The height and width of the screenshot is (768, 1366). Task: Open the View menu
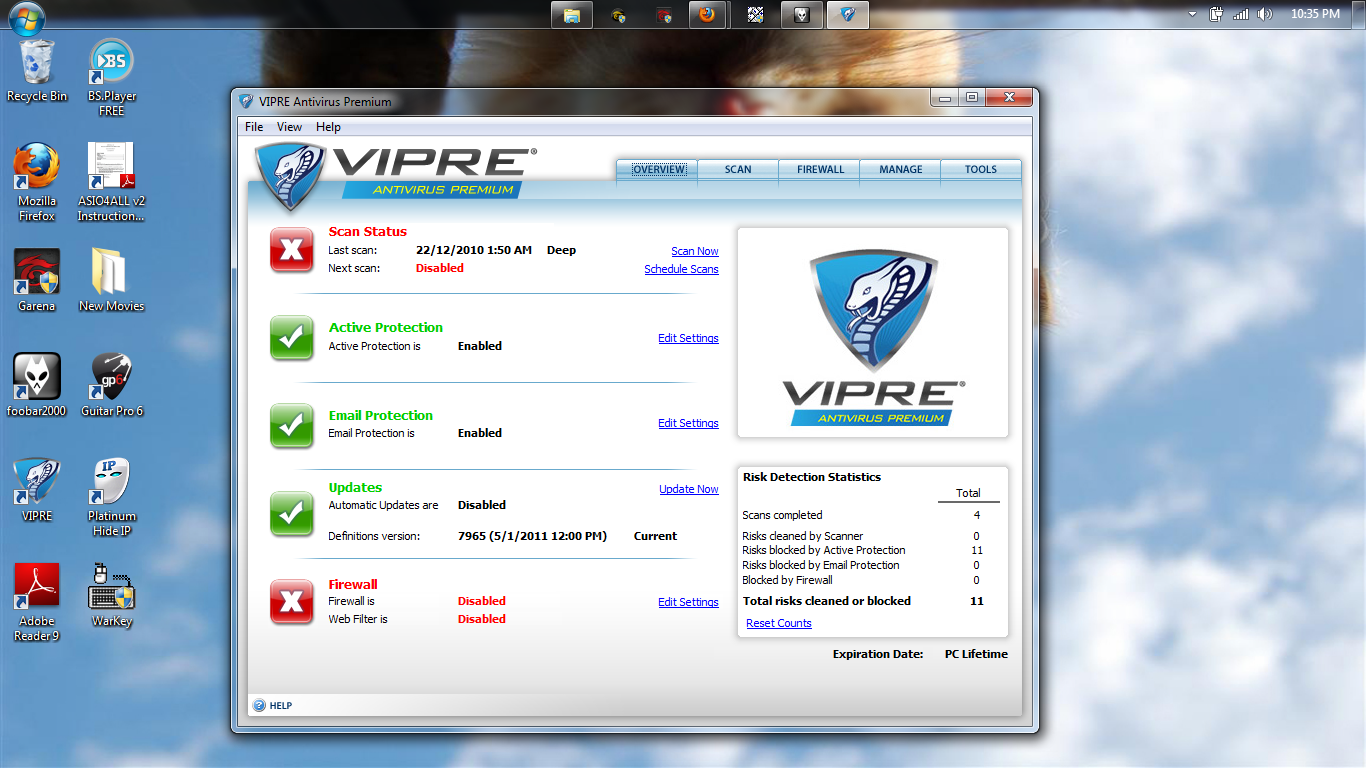pos(290,127)
